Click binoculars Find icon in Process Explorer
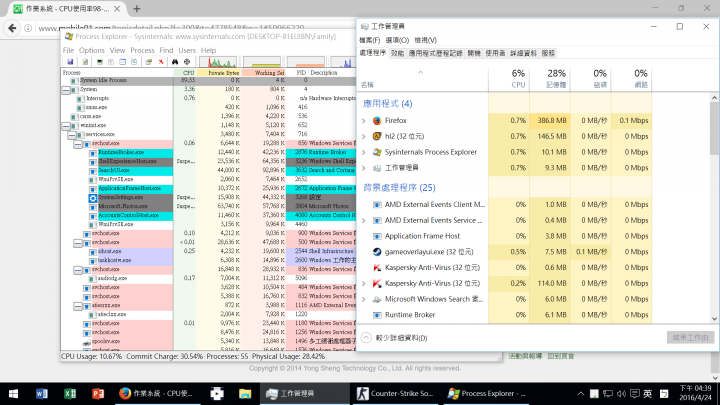The image size is (720, 405). (175, 62)
